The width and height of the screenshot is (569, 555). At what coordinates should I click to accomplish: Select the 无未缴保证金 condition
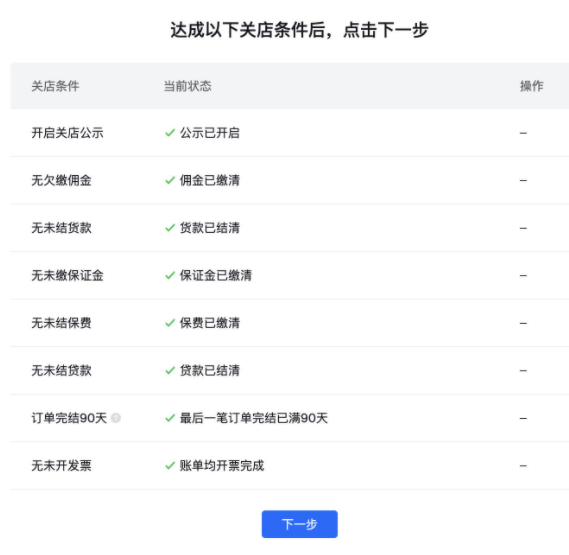click(x=67, y=276)
